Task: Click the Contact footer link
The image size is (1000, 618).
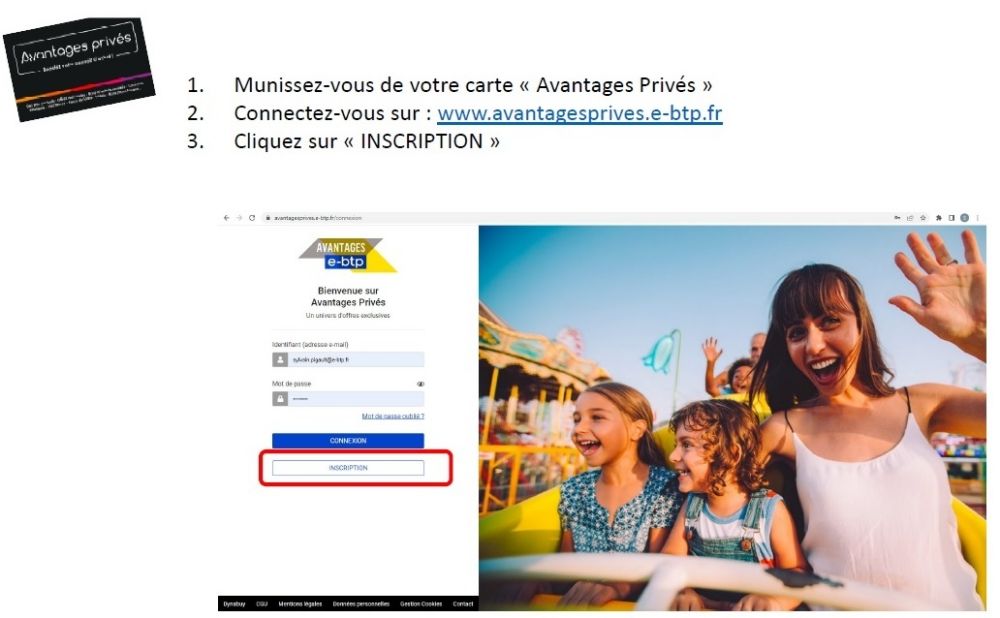Action: click(463, 604)
